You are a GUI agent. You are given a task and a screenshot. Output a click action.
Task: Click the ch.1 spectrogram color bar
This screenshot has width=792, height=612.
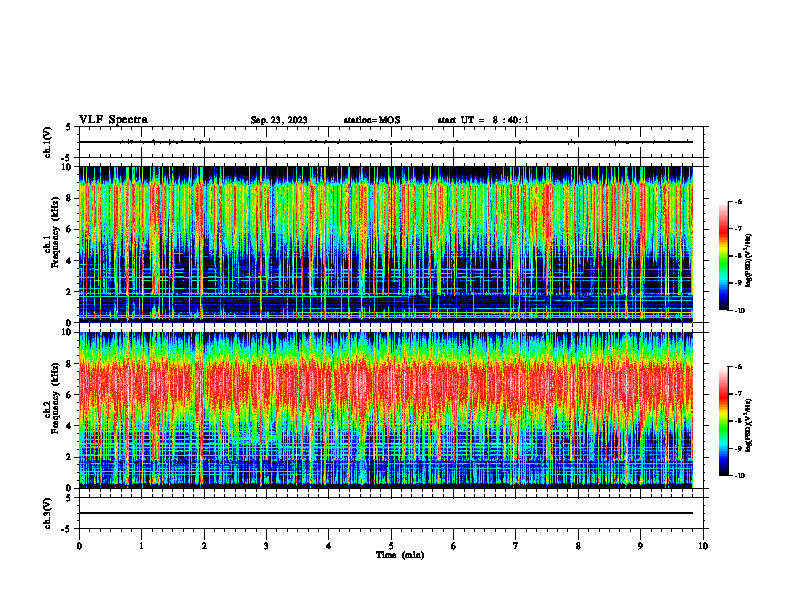tap(723, 256)
